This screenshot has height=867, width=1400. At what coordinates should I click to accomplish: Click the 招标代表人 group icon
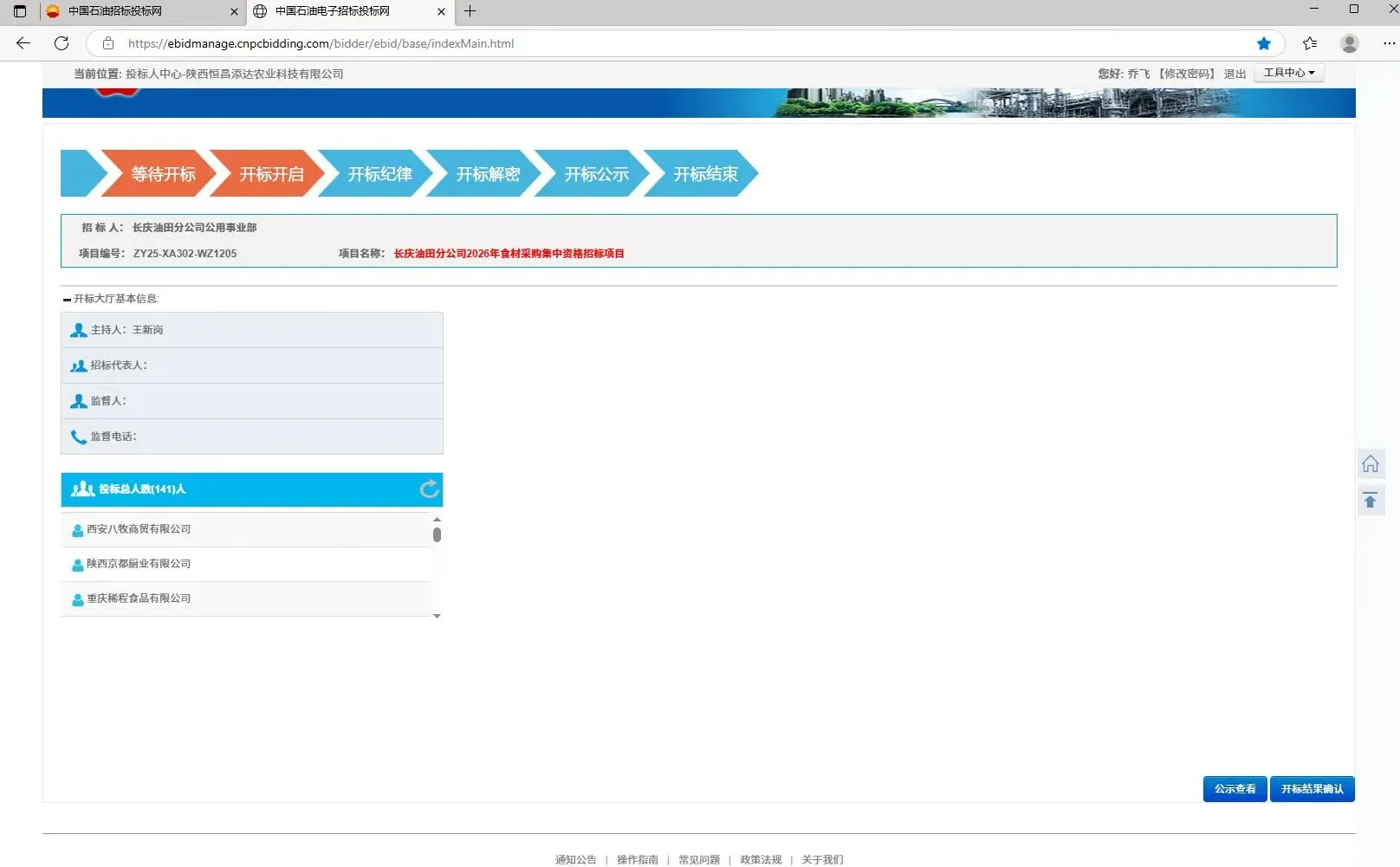coord(79,366)
